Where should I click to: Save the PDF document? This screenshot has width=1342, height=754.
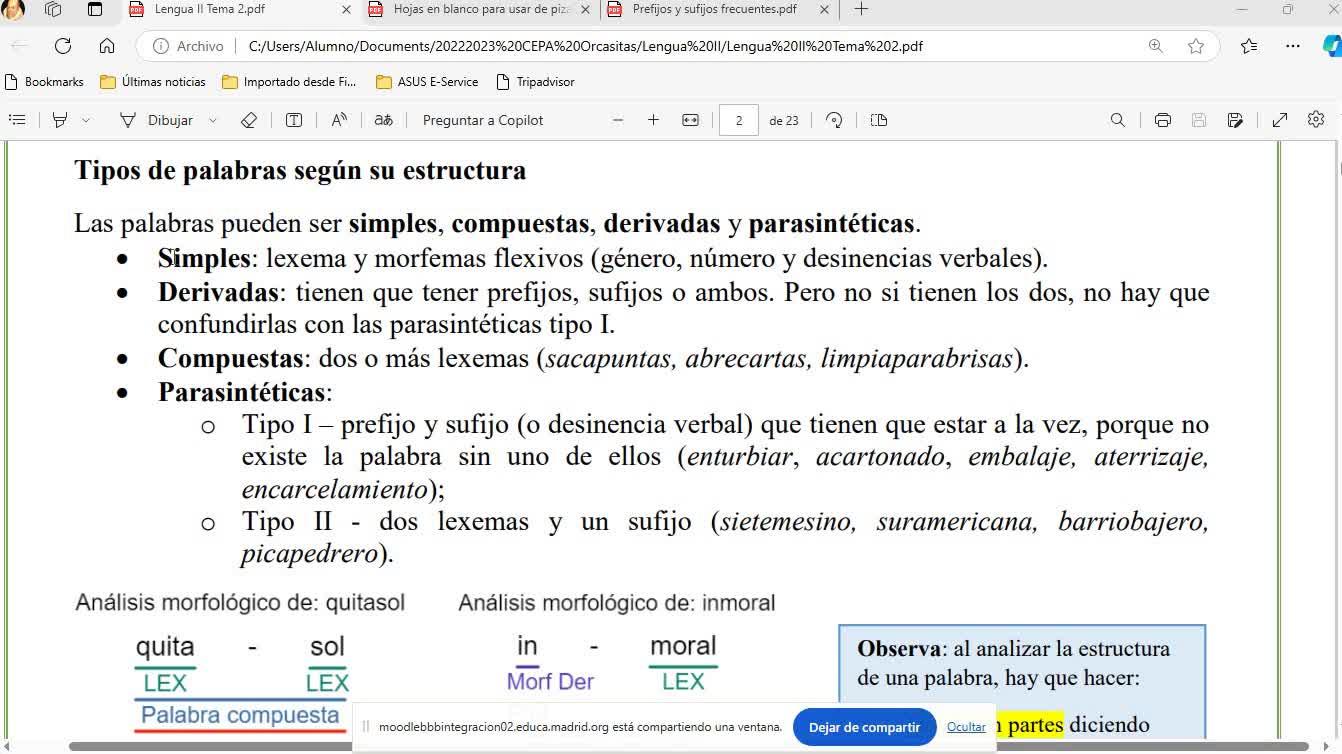pos(1199,120)
